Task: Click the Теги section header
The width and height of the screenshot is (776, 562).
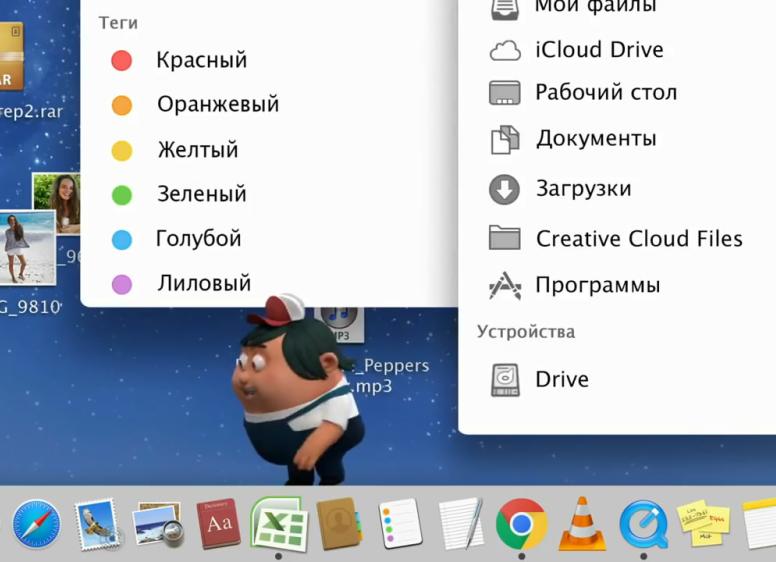Action: [x=118, y=23]
